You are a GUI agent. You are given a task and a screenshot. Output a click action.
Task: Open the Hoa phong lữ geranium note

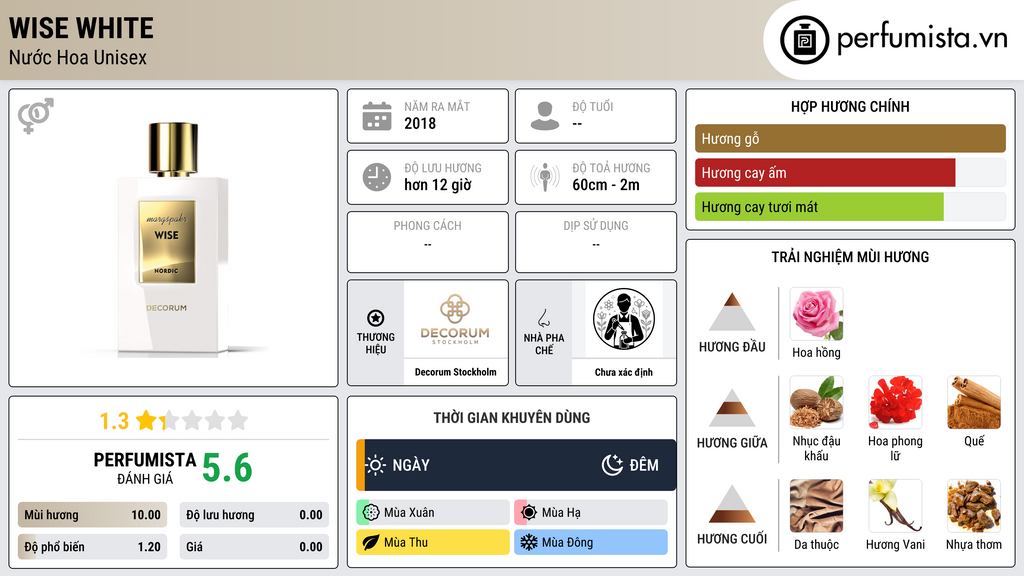click(x=895, y=403)
